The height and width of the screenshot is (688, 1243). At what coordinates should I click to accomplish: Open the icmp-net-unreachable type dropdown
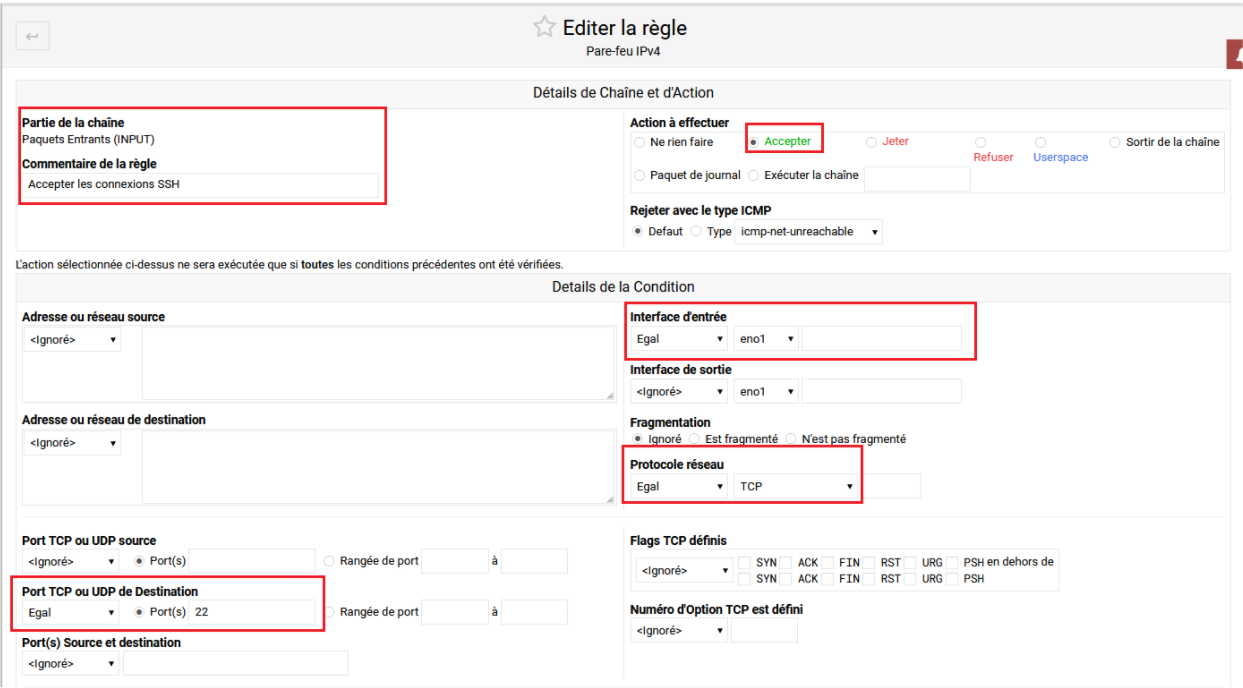[x=809, y=231]
